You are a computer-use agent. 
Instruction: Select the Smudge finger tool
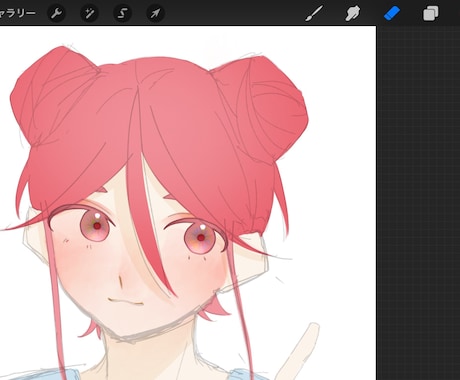pyautogui.click(x=353, y=14)
